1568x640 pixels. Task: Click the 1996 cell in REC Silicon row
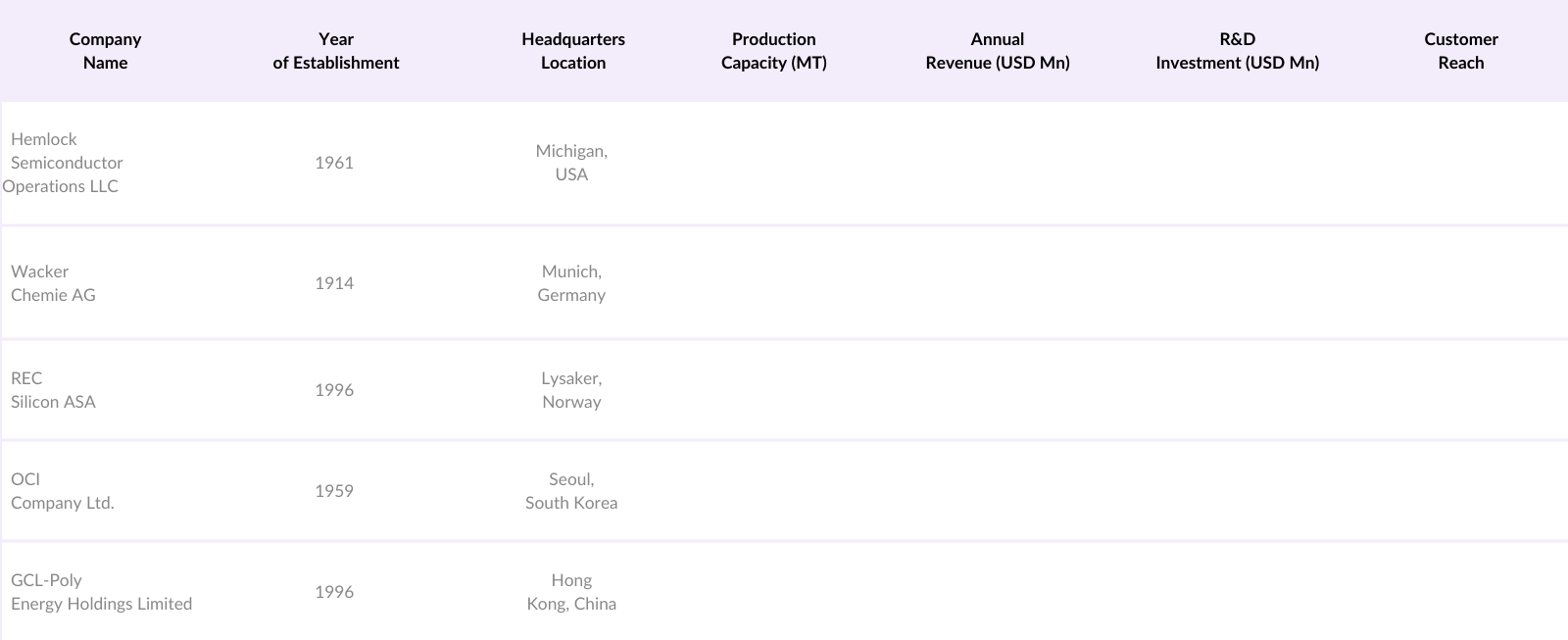(334, 390)
